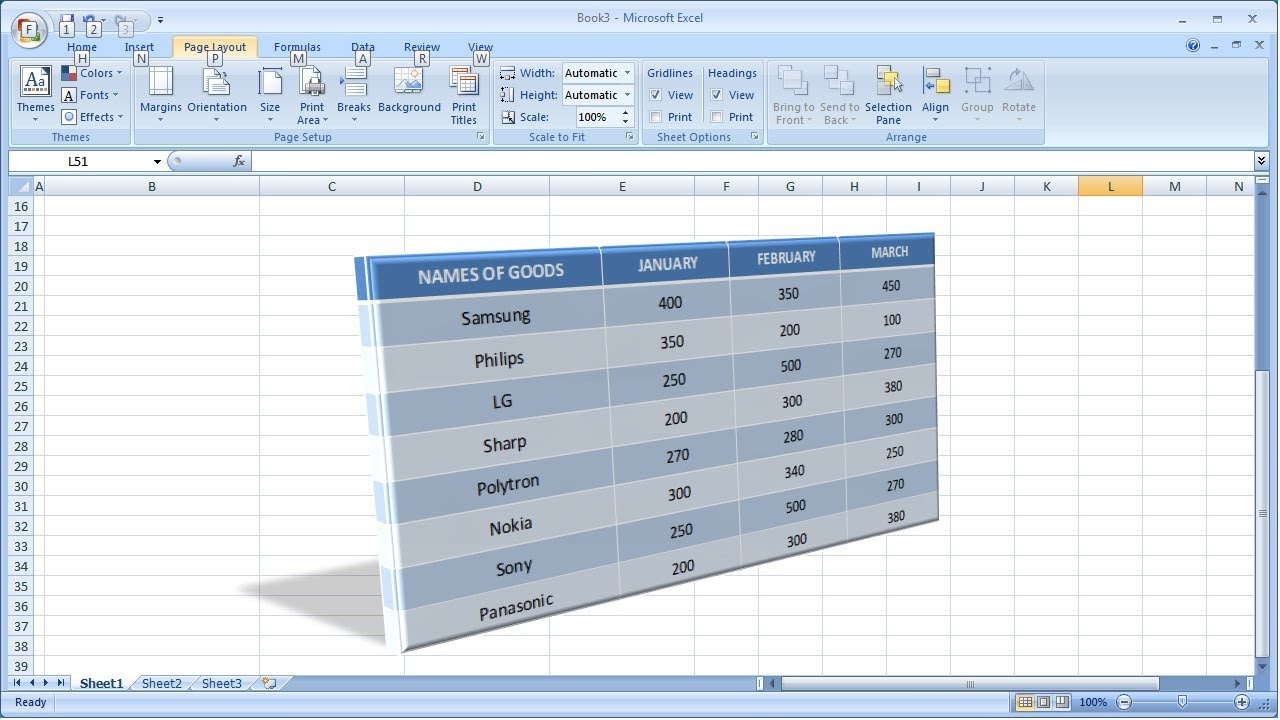Select column L header
The image size is (1280, 720).
point(1111,186)
